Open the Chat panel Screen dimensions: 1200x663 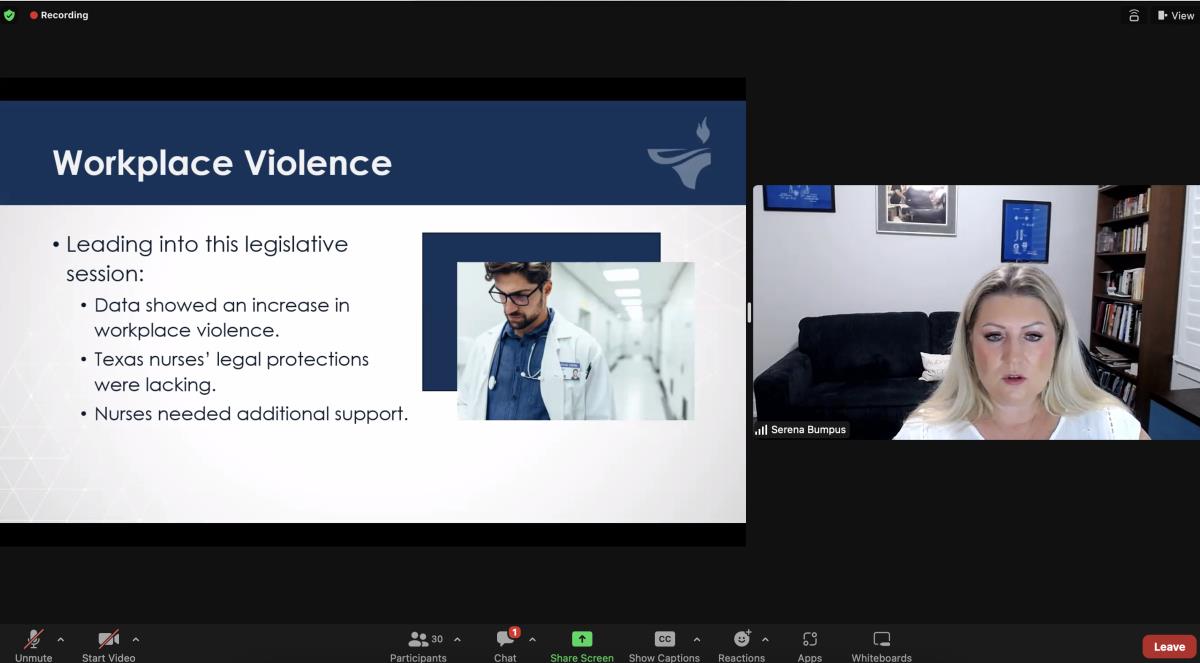[506, 644]
